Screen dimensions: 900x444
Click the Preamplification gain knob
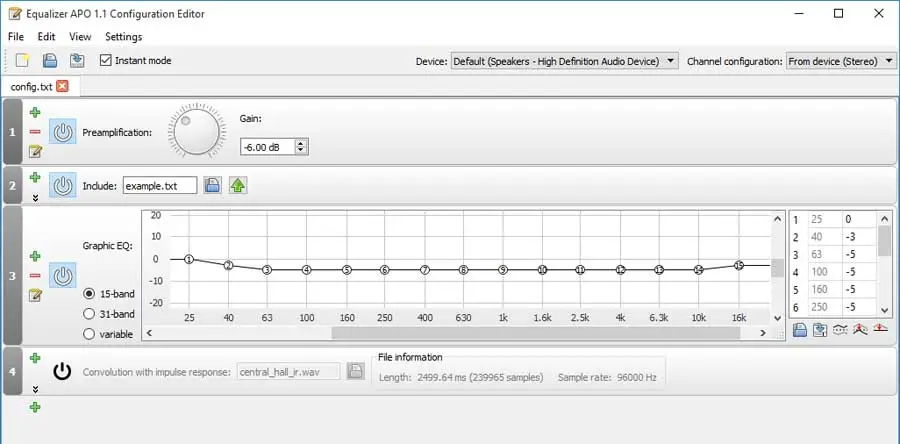point(196,130)
